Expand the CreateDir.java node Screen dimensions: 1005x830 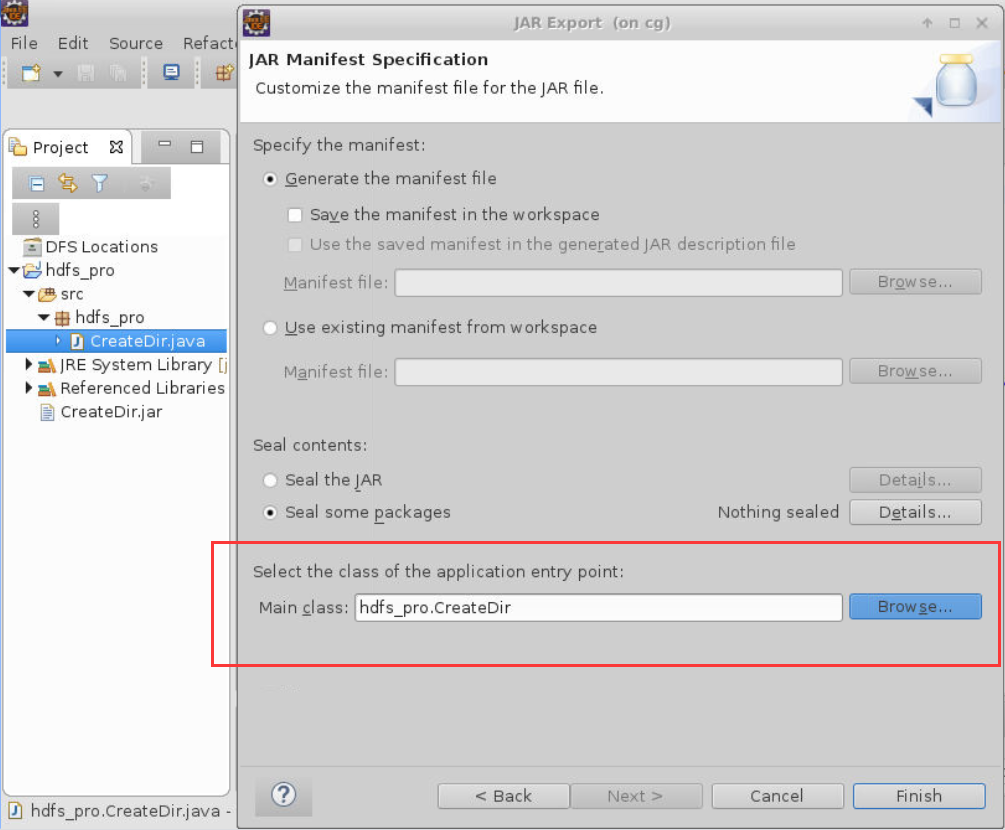coord(58,341)
